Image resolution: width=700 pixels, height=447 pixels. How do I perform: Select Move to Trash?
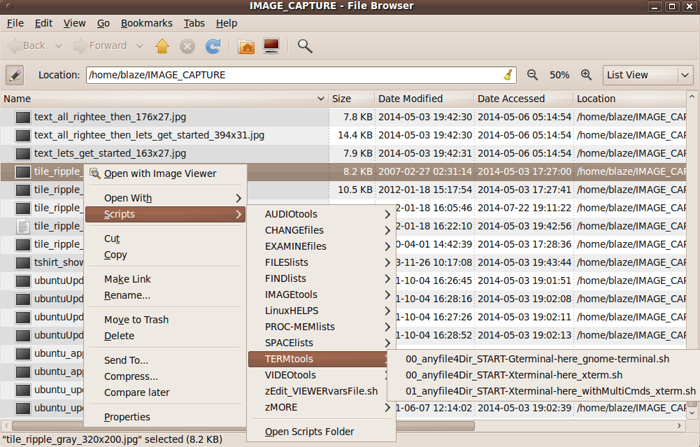click(165, 320)
